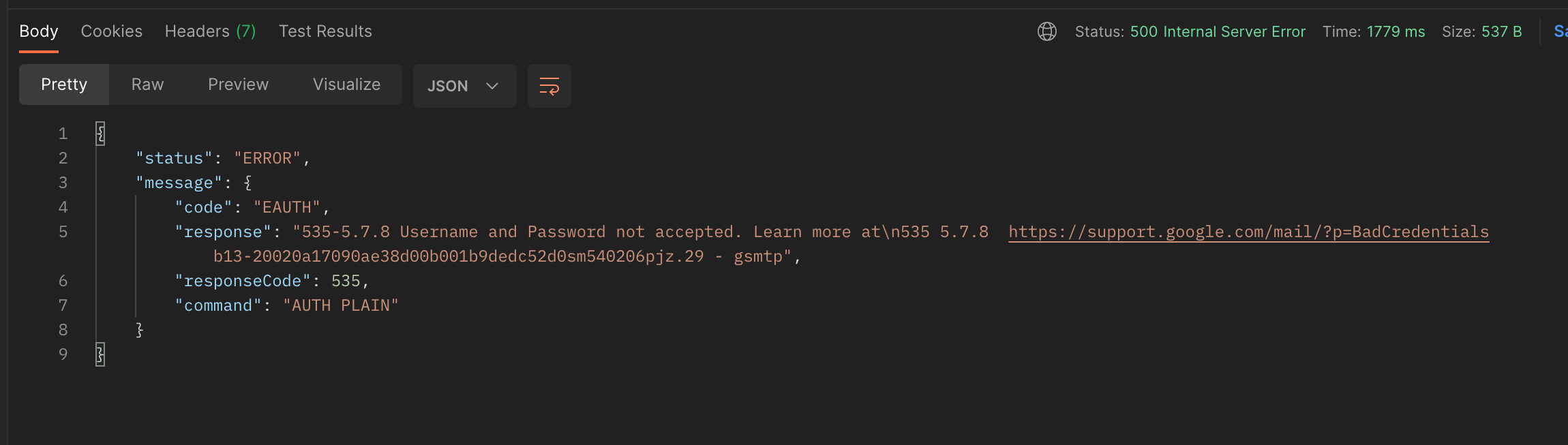Open the Cookies tab
The image size is (1568, 445).
click(x=111, y=31)
